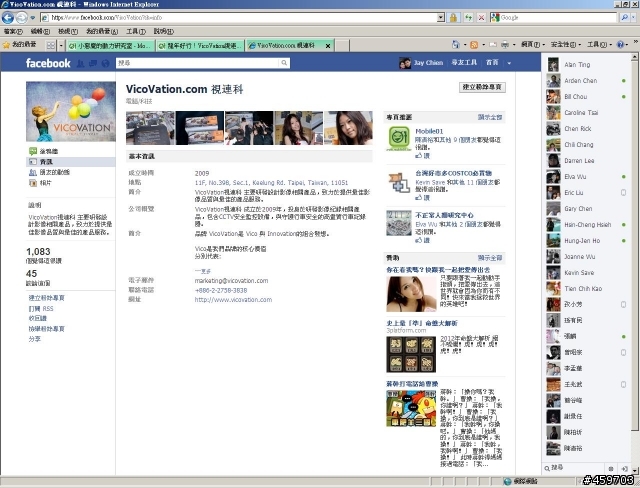Click the Jay Chien profile link
Screen dimensions: 640x488
[421, 63]
